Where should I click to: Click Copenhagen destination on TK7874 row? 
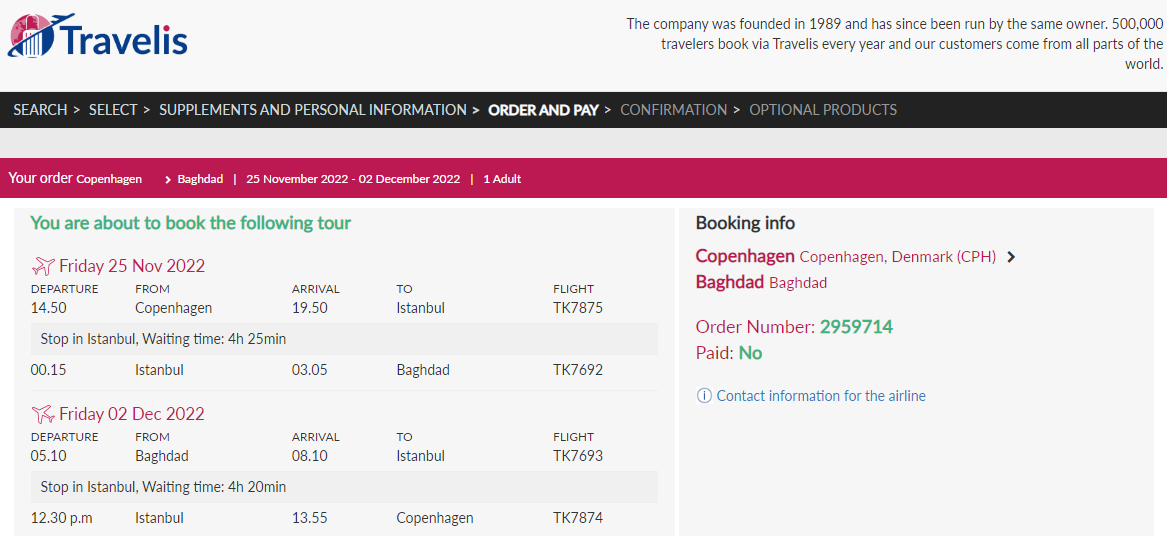435,518
